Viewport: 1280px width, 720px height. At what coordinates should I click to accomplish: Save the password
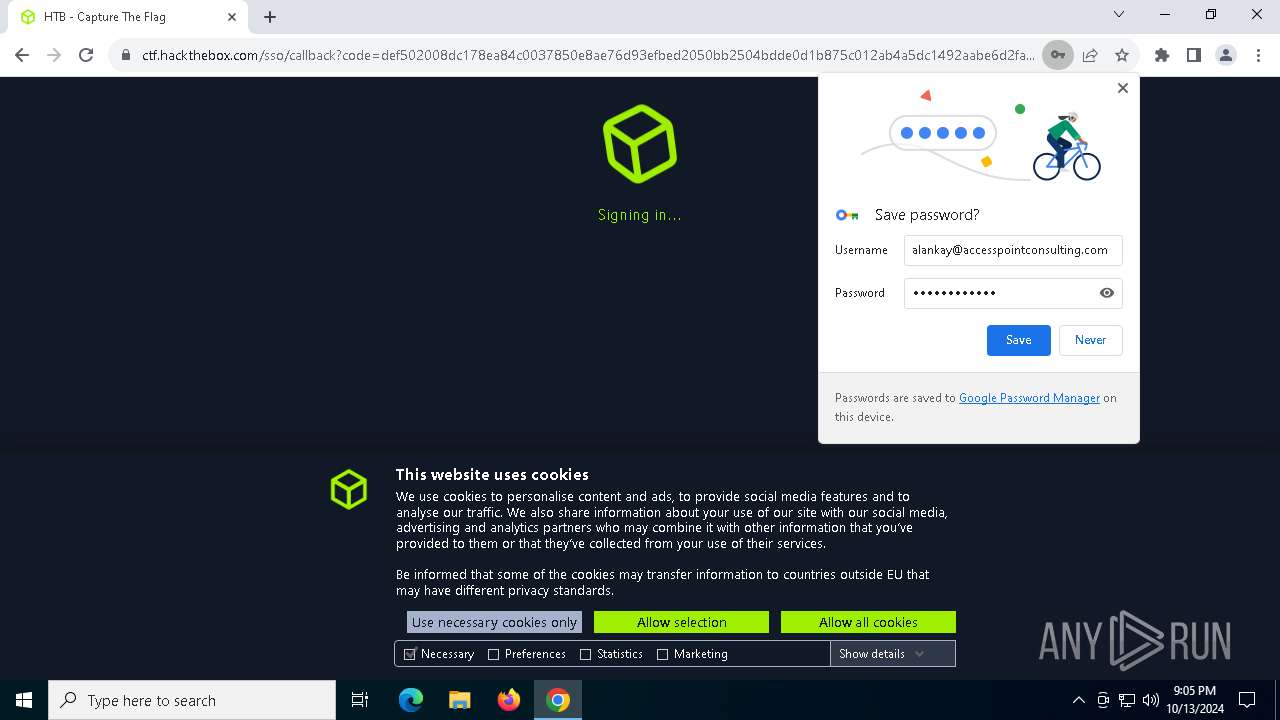(x=1019, y=340)
